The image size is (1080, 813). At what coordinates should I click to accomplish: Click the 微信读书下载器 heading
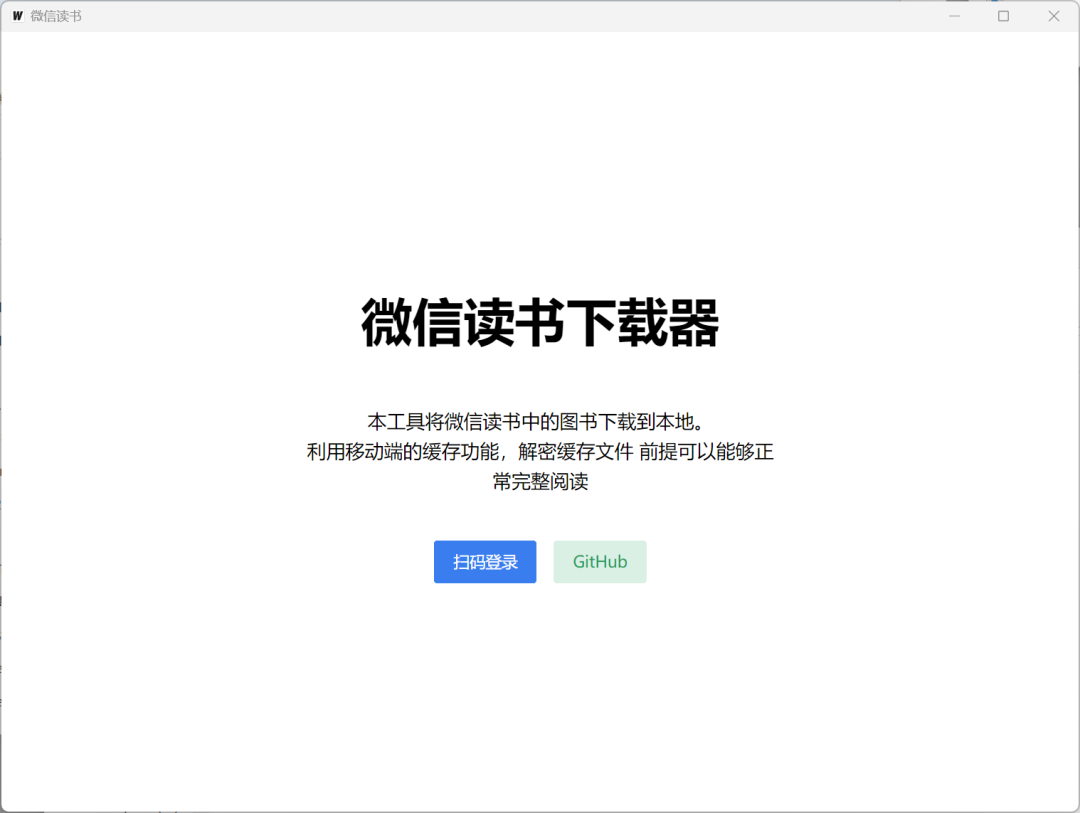point(540,322)
